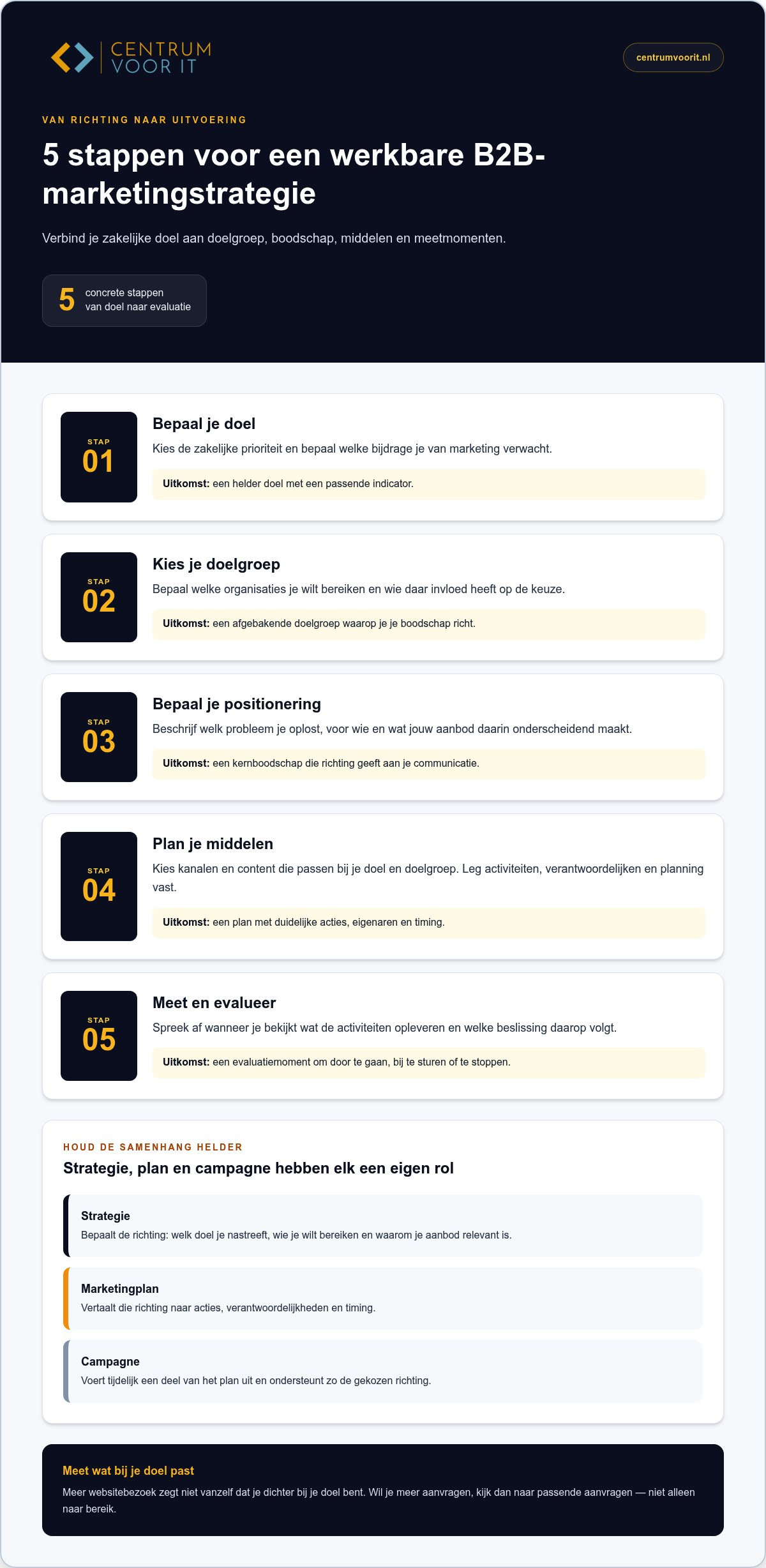The width and height of the screenshot is (766, 1568).
Task: Click the STAP 01 number badge
Action: [99, 457]
